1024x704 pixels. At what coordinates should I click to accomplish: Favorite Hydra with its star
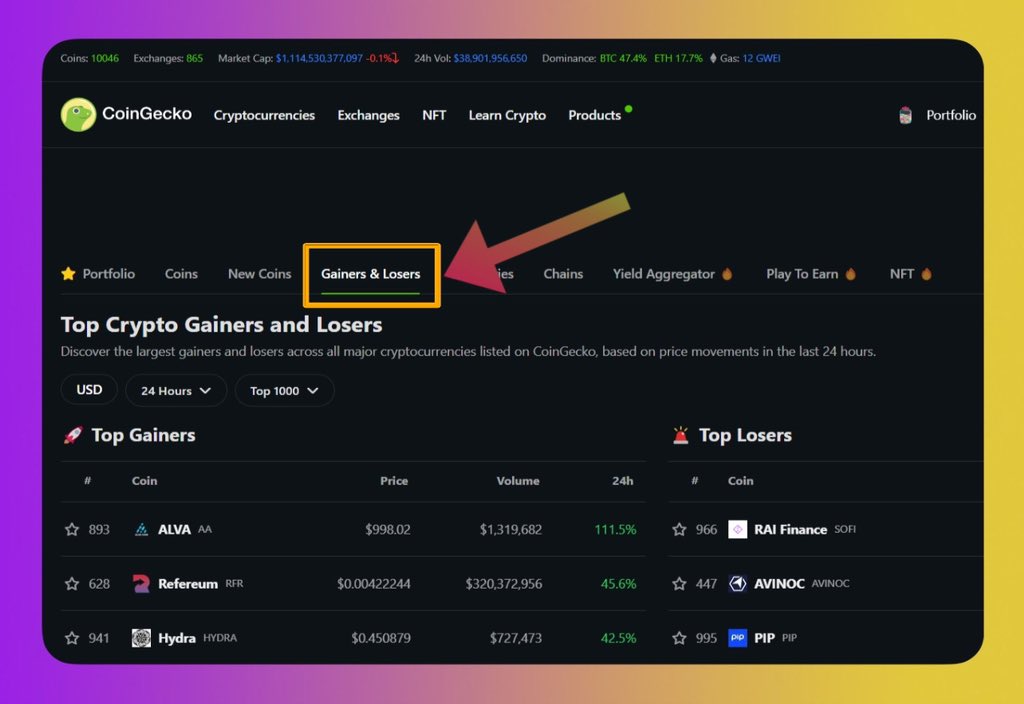[72, 637]
